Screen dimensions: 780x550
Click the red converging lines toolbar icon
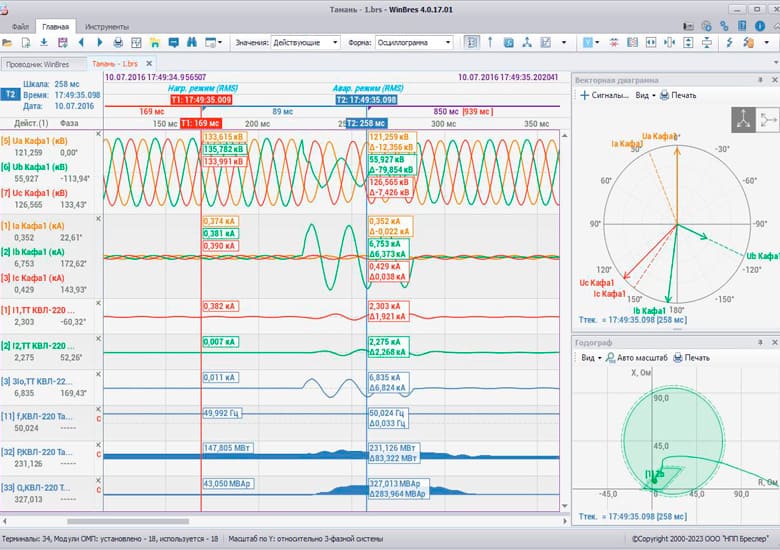tap(614, 43)
